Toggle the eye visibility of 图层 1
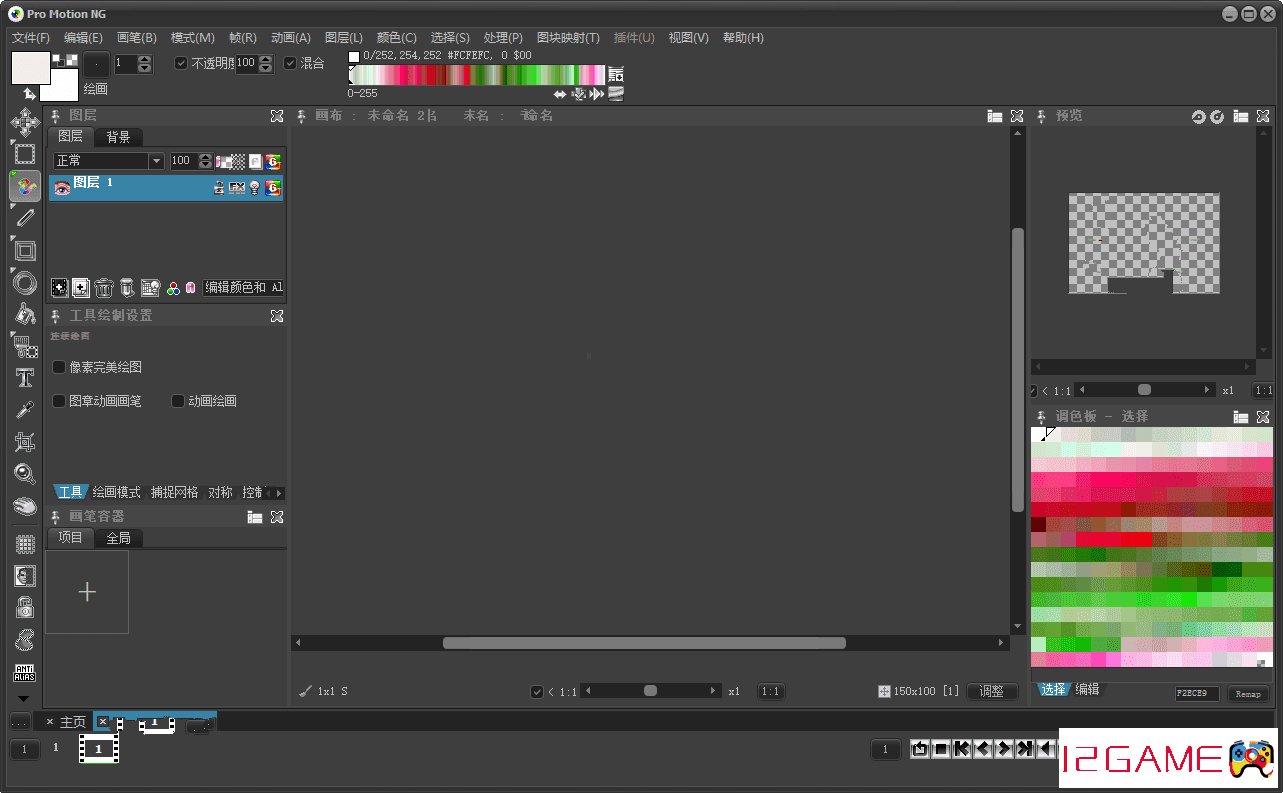The image size is (1283, 793). click(x=62, y=187)
